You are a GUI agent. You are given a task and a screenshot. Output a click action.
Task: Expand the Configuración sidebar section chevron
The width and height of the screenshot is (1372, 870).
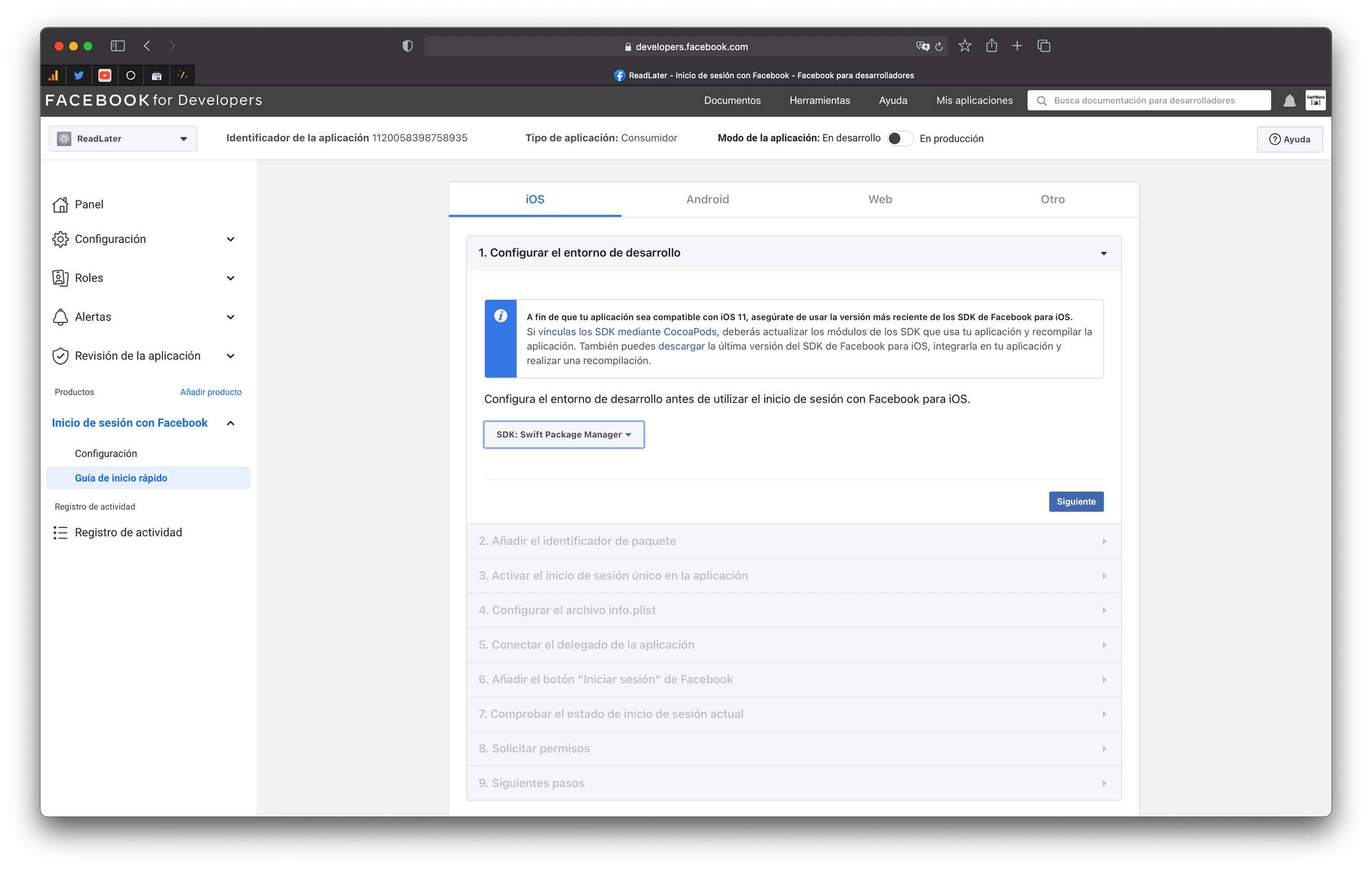click(230, 239)
